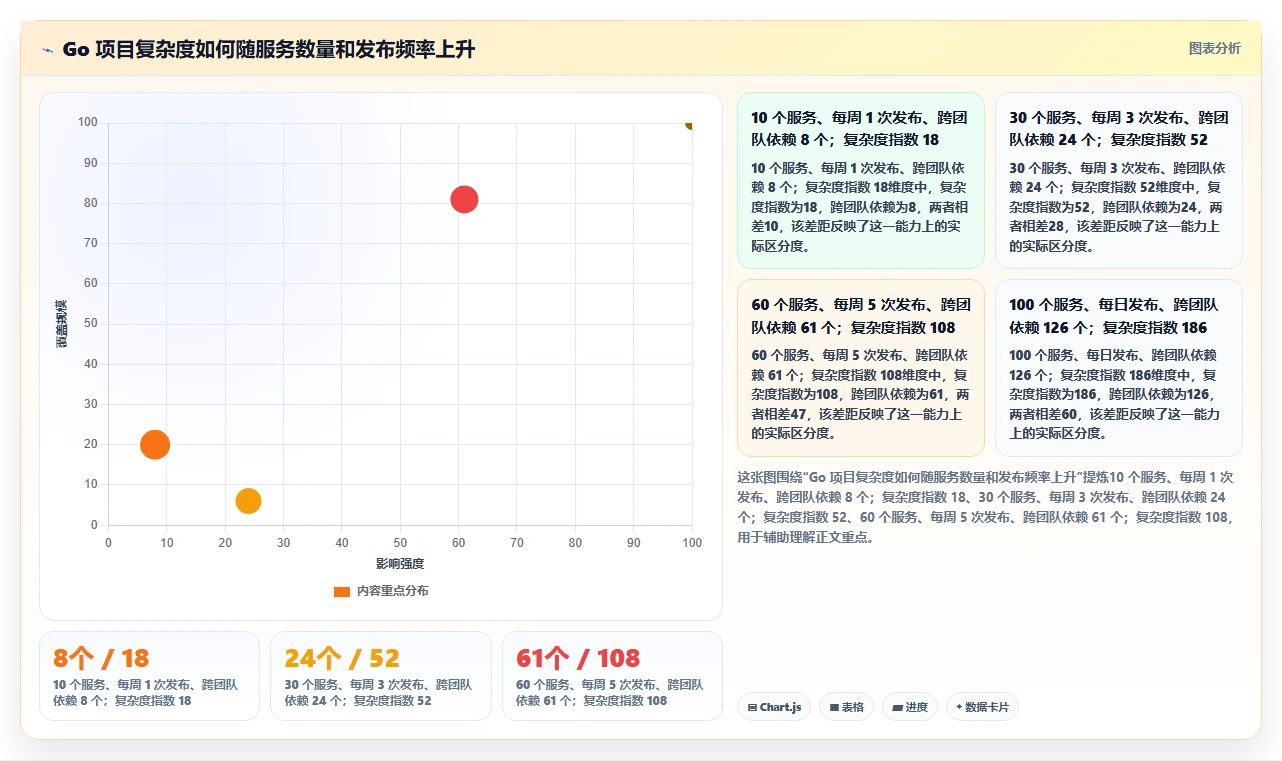The image size is (1282, 761).
Task: Click the summary paragraph starting 这张图围绕
Action: 988,507
